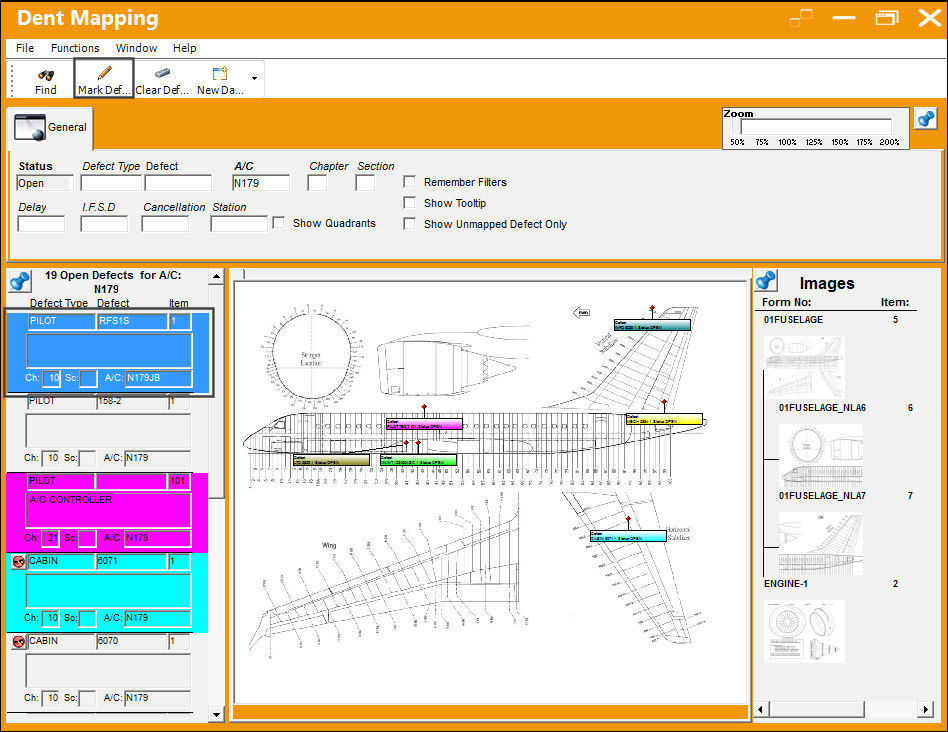Select the CABIN 6071 cyan defect entry
The image size is (948, 732).
click(x=108, y=593)
